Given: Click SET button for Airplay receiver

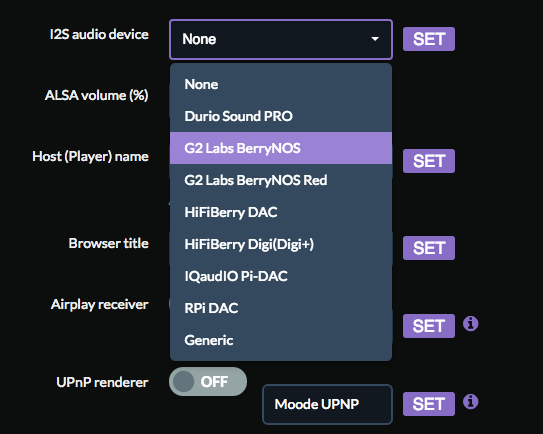Looking at the screenshot, I should point(429,326).
